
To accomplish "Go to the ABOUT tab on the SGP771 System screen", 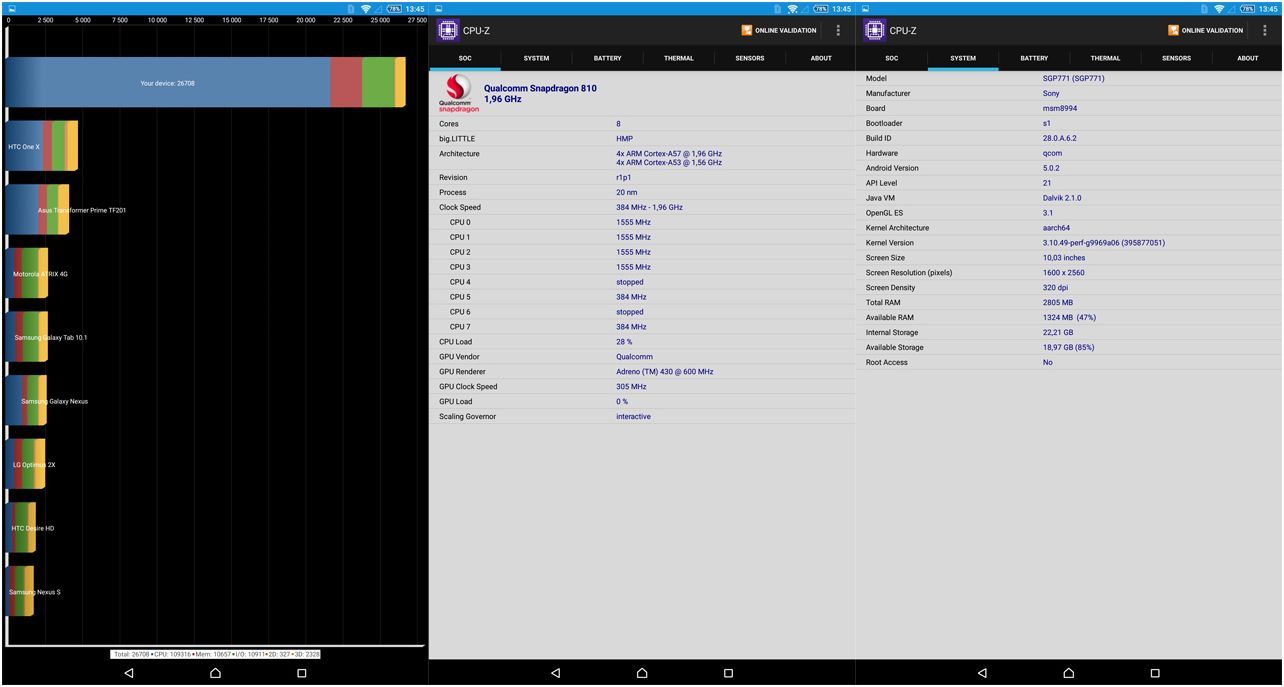I will pos(1247,58).
